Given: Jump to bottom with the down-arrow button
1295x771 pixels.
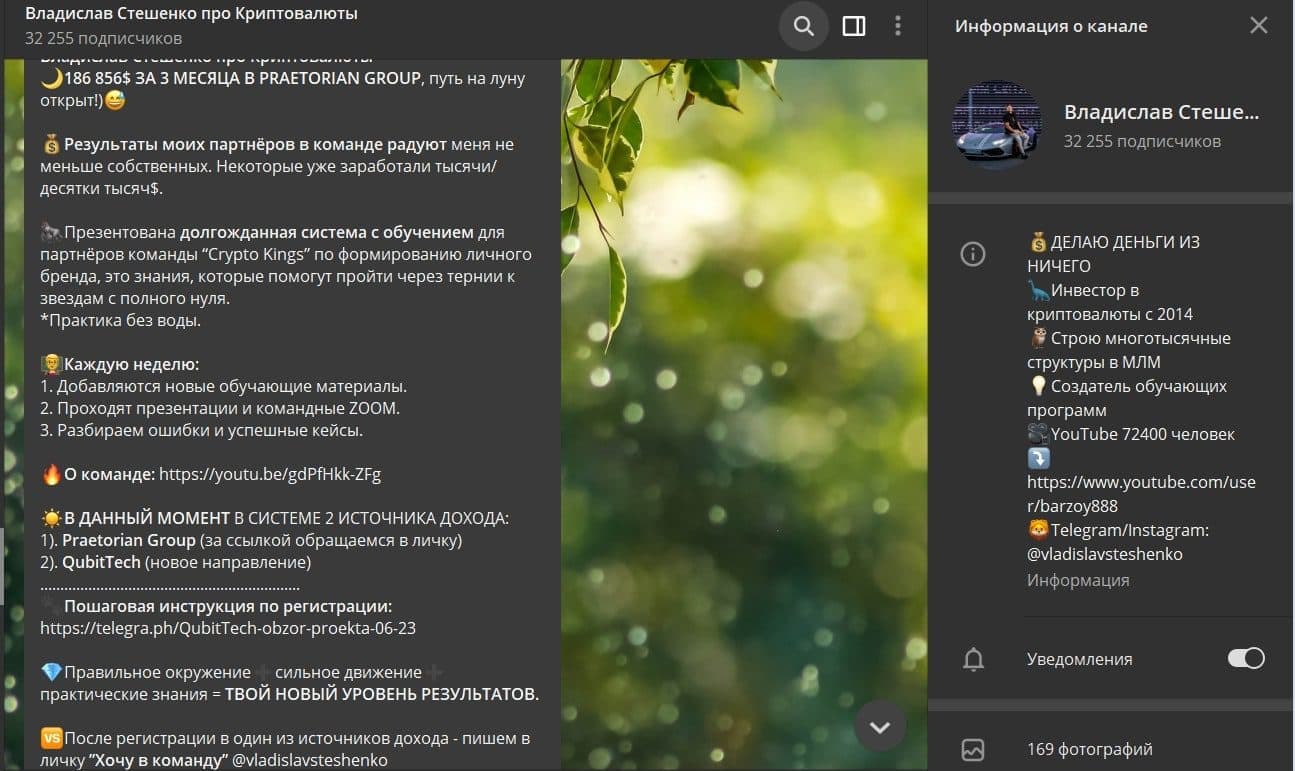Looking at the screenshot, I should pos(880,727).
